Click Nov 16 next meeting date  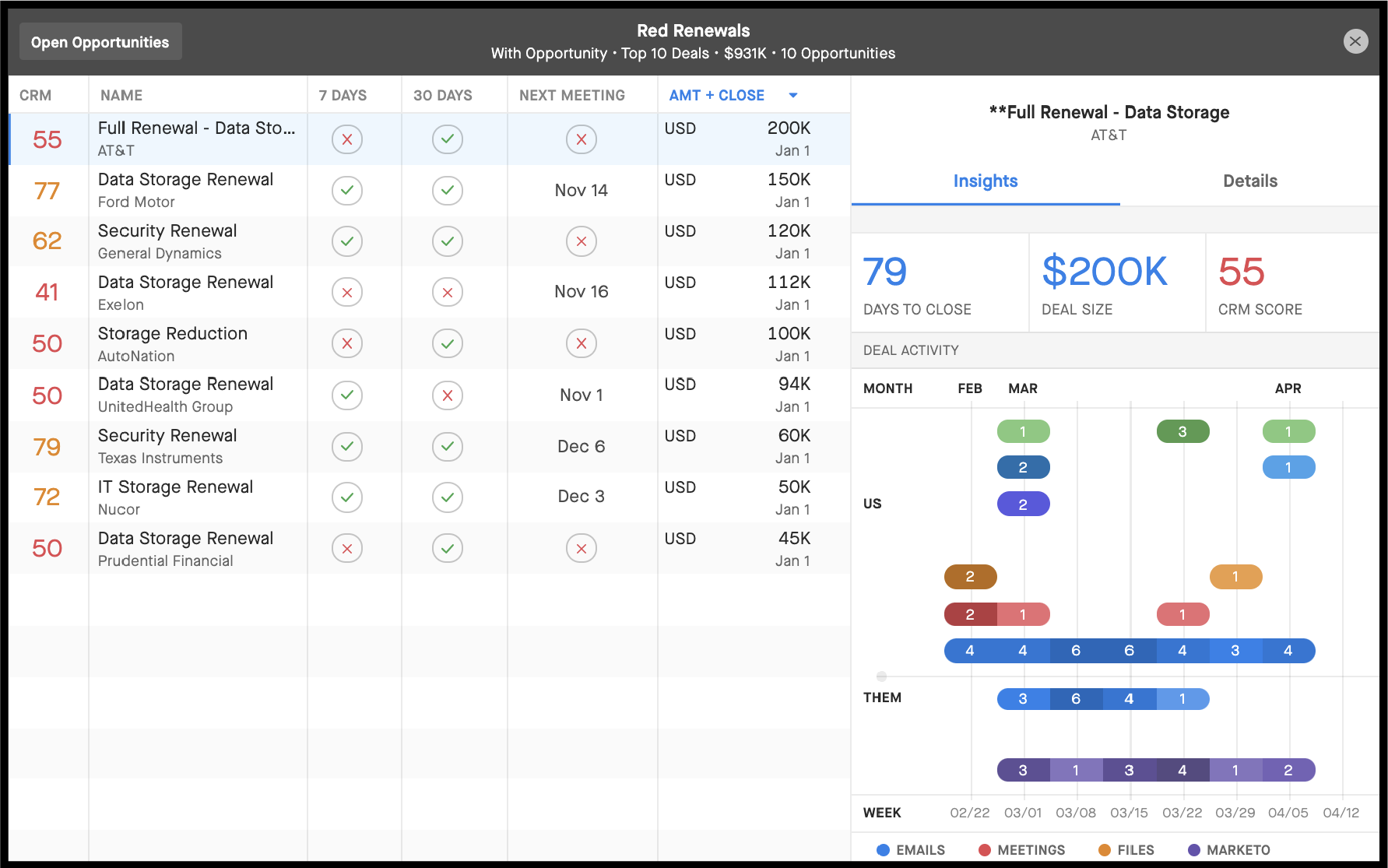tap(582, 291)
